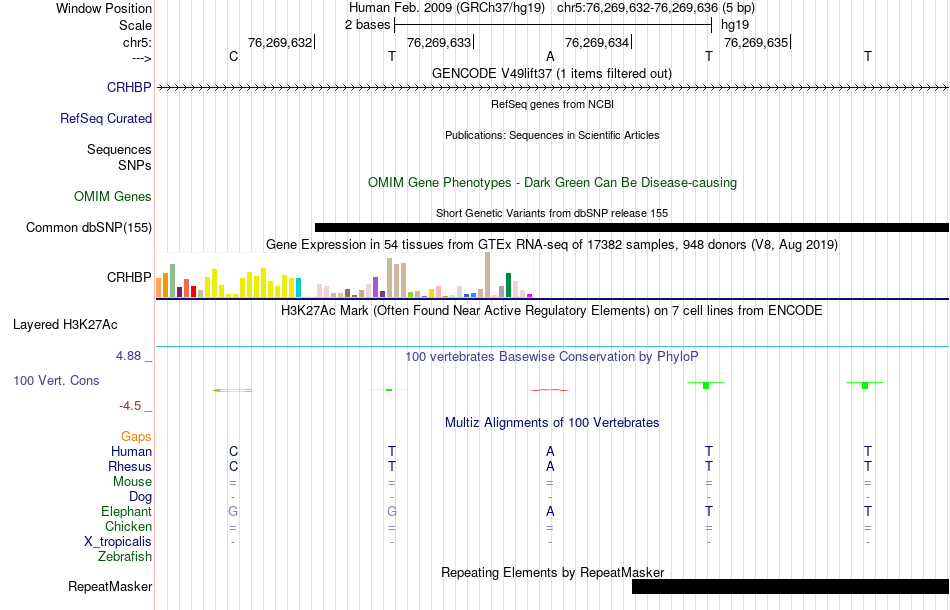The width and height of the screenshot is (950, 610).
Task: Open the CRHBP GENCODE track label
Action: [128, 87]
